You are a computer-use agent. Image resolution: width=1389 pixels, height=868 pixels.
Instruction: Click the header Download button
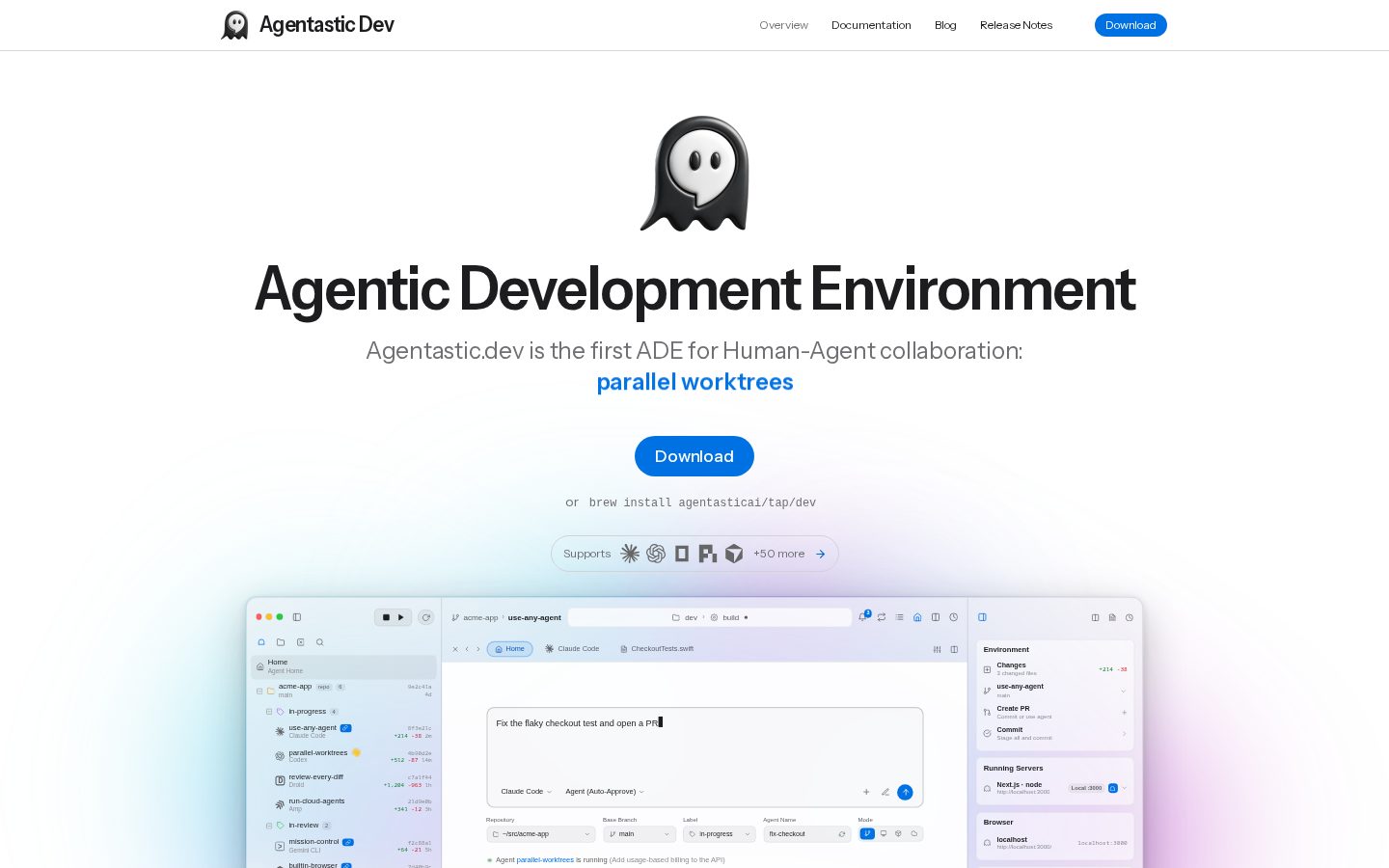point(1130,25)
